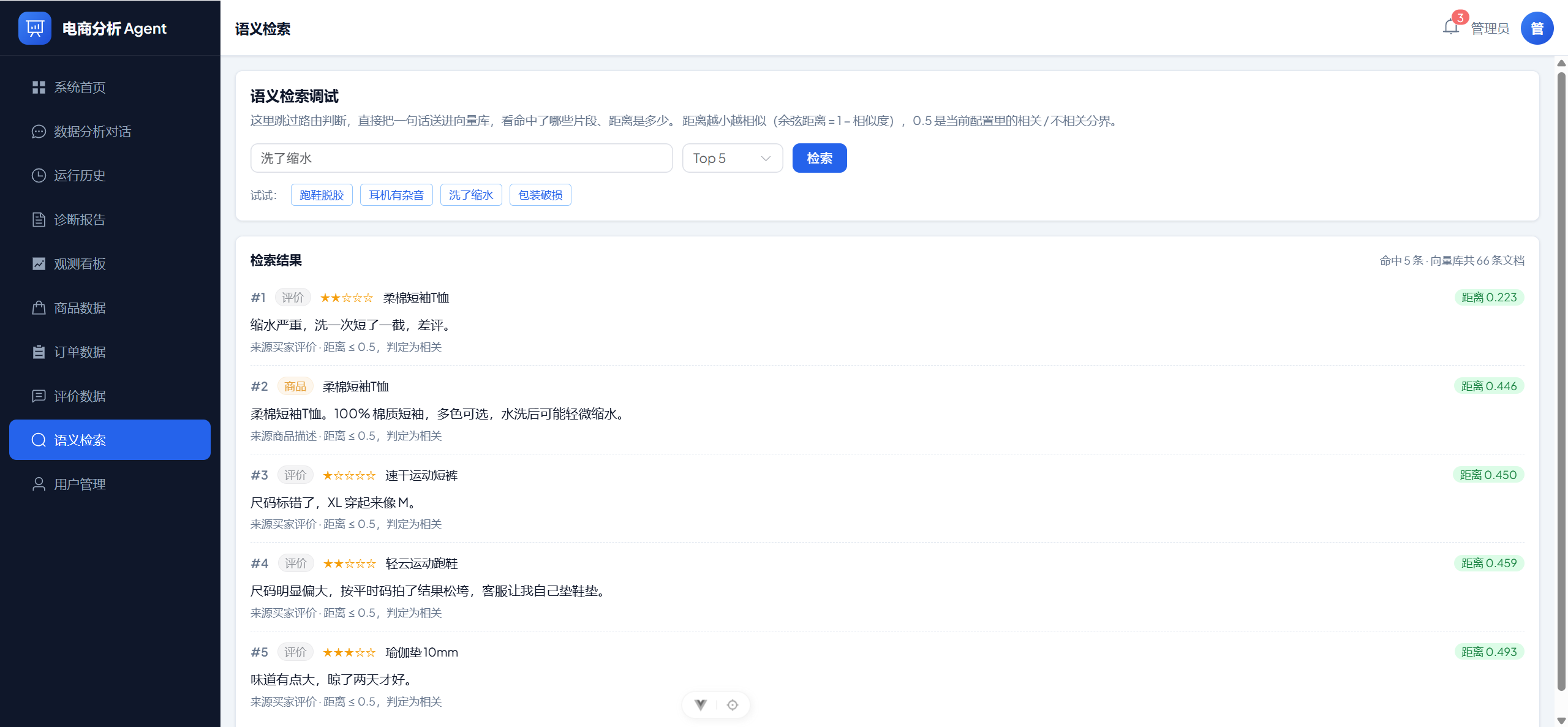Go to 系统首页 menu item

[110, 88]
